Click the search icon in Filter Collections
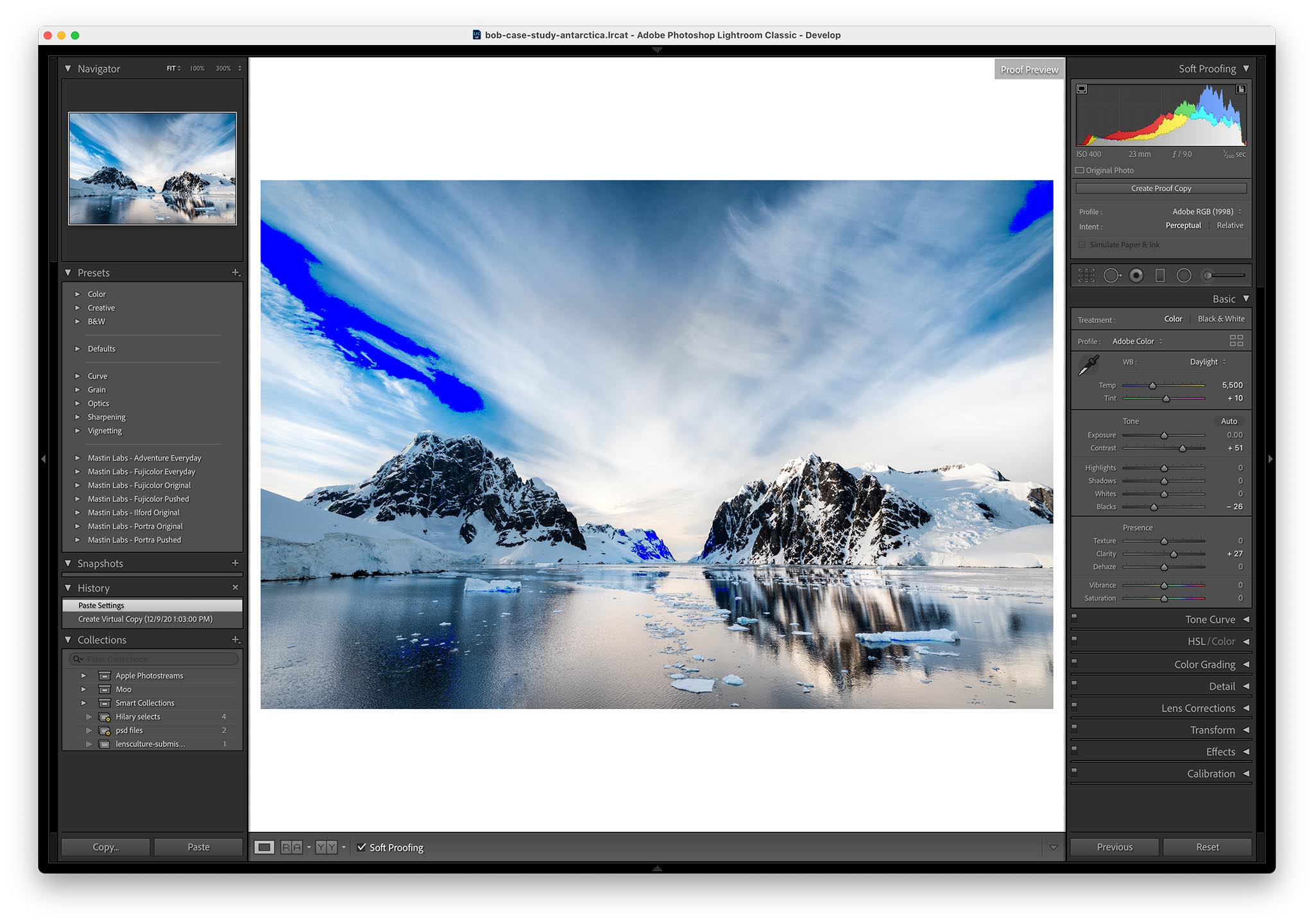The width and height of the screenshot is (1314, 924). click(78, 659)
